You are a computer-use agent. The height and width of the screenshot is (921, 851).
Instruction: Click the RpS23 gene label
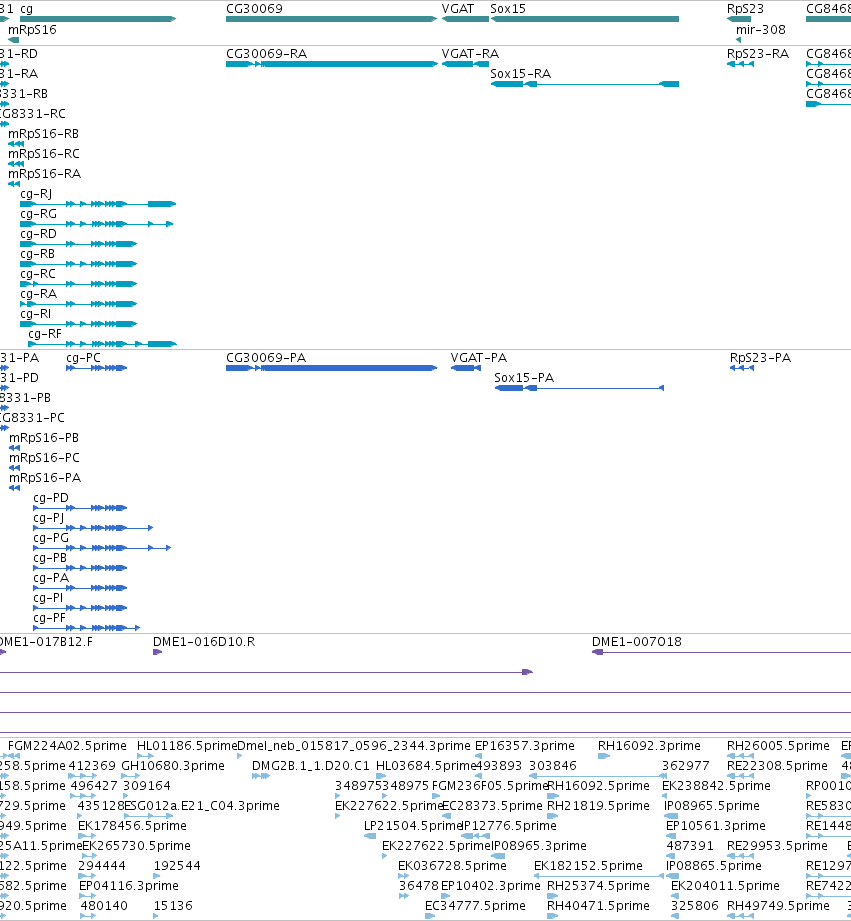point(745,9)
